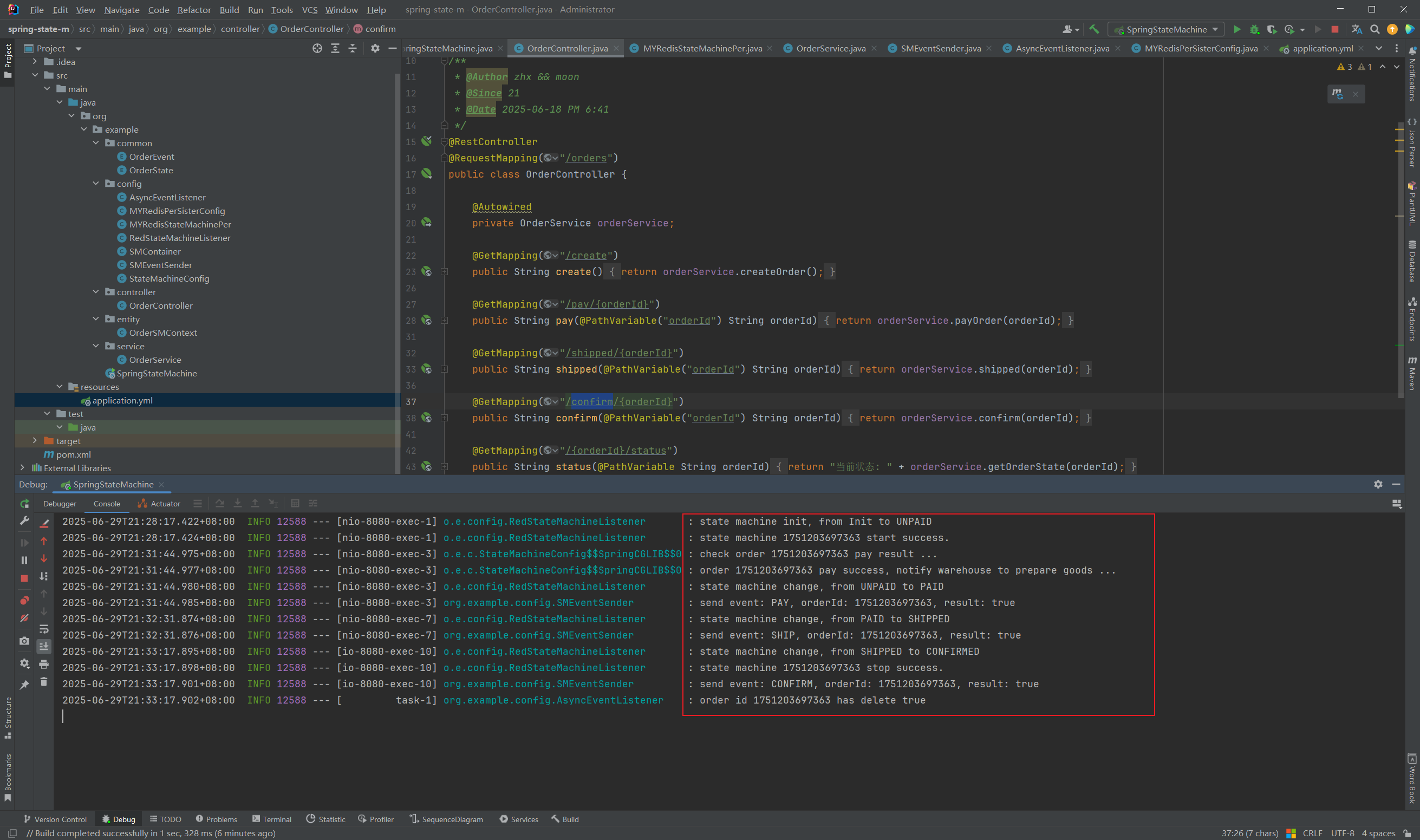Screen dimensions: 1420x840
Task: Toggle Soft-Wrap in the console gutter
Action: (x=44, y=629)
